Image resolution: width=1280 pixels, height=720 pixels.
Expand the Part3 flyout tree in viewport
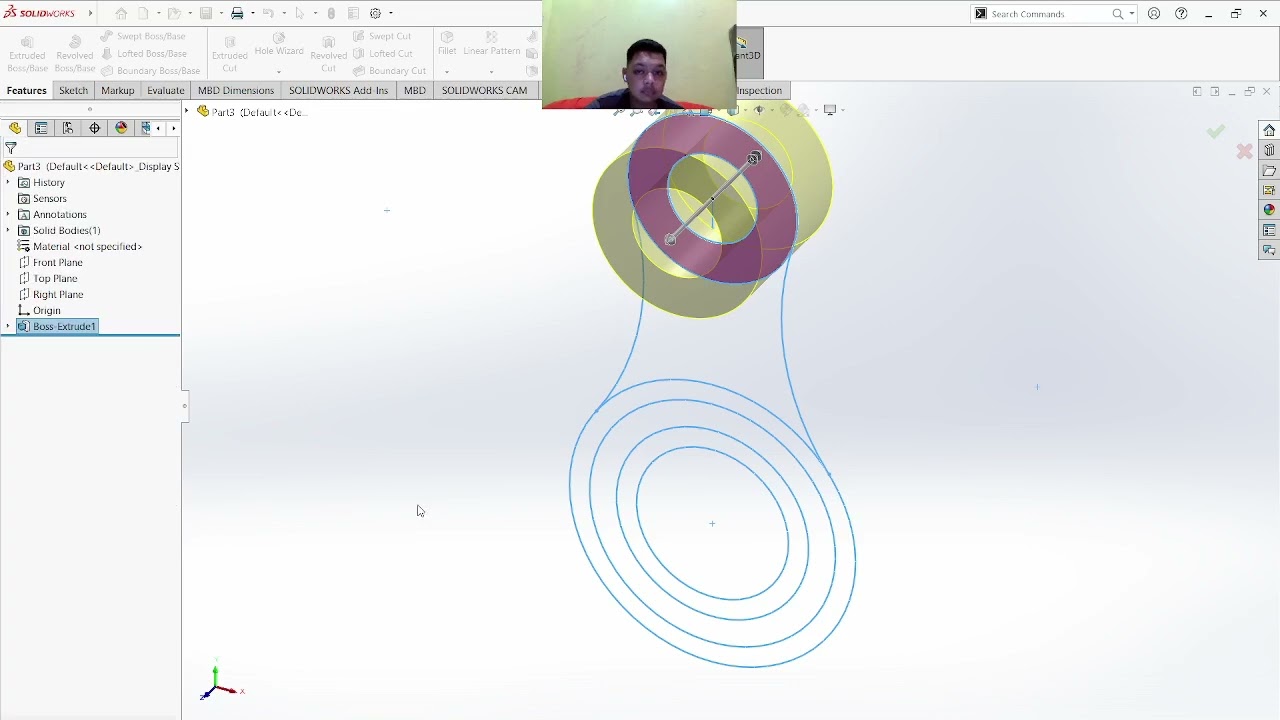tap(187, 111)
